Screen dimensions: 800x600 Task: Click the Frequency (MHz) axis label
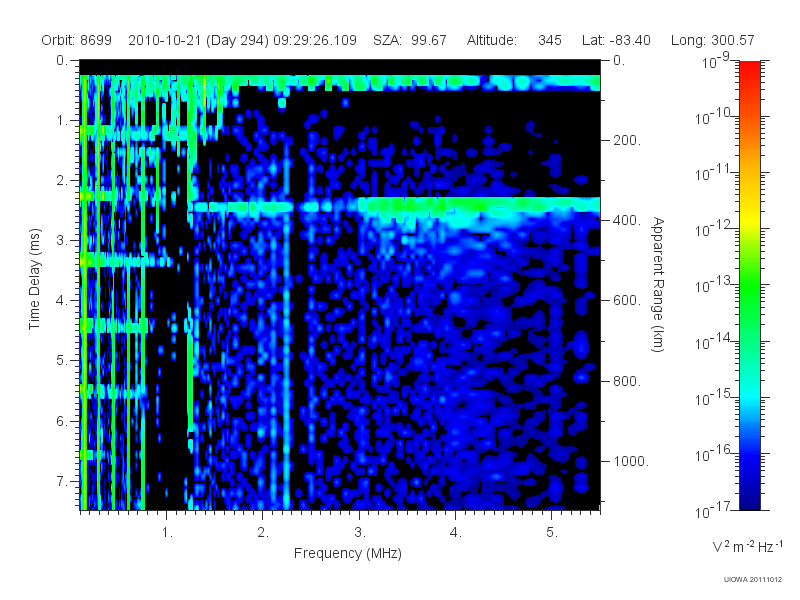[x=347, y=553]
